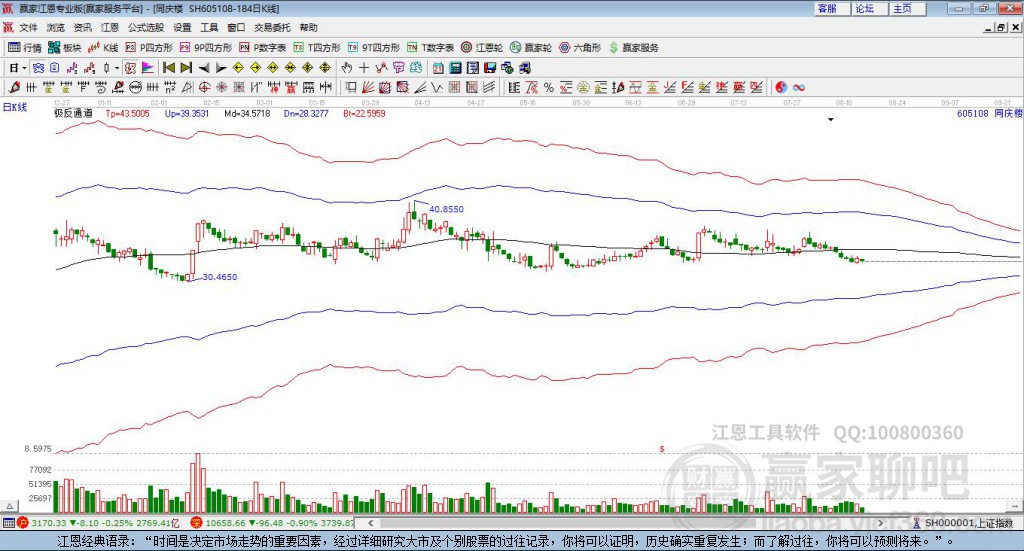Click the small black triangle marker above chart
The width and height of the screenshot is (1024, 551).
[831, 119]
